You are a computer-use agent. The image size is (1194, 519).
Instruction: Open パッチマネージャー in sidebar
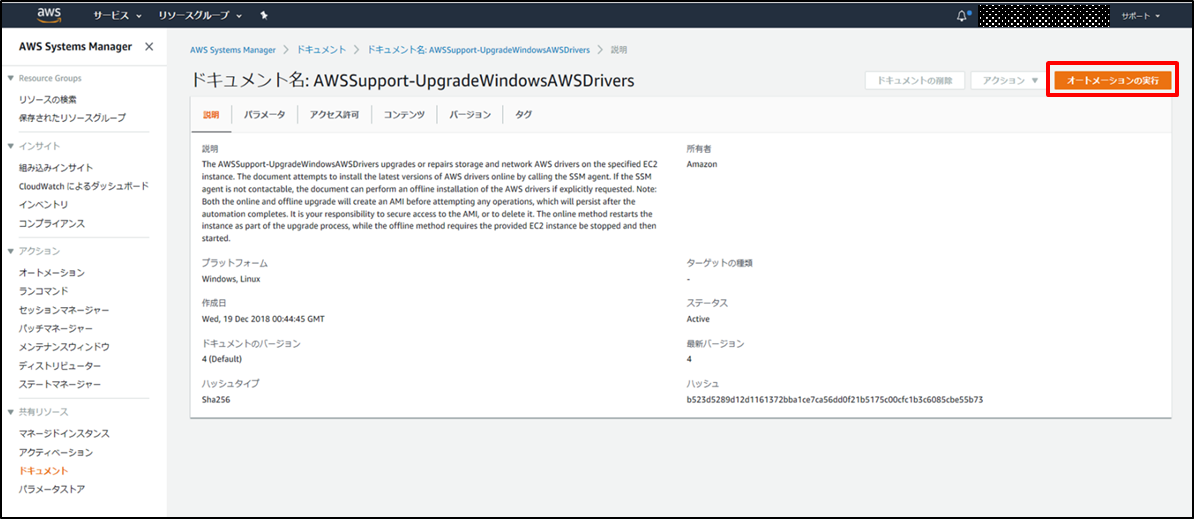(56, 328)
